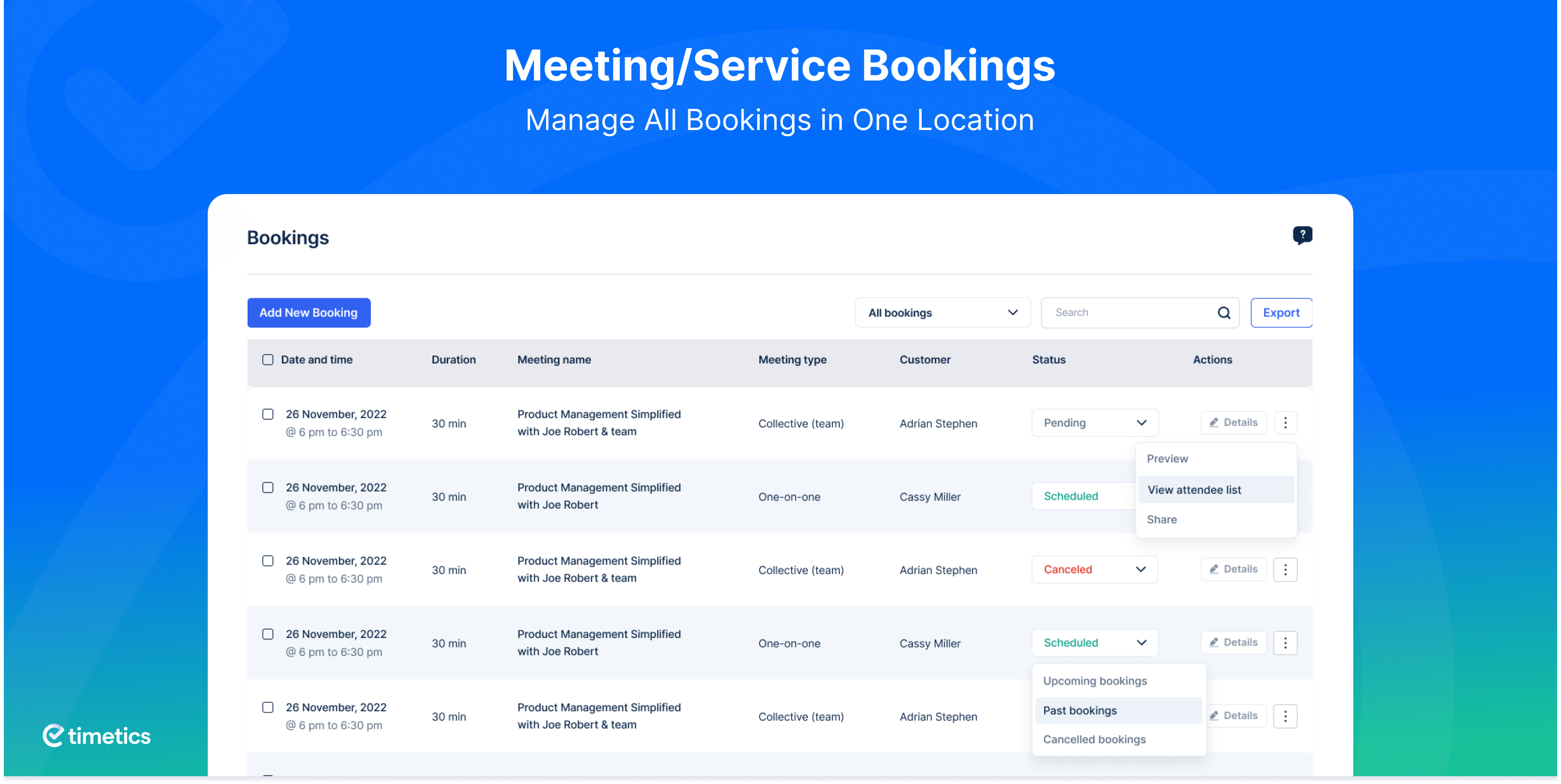This screenshot has height=784, width=1561.
Task: Click the Meeting name column header
Action: click(x=554, y=360)
